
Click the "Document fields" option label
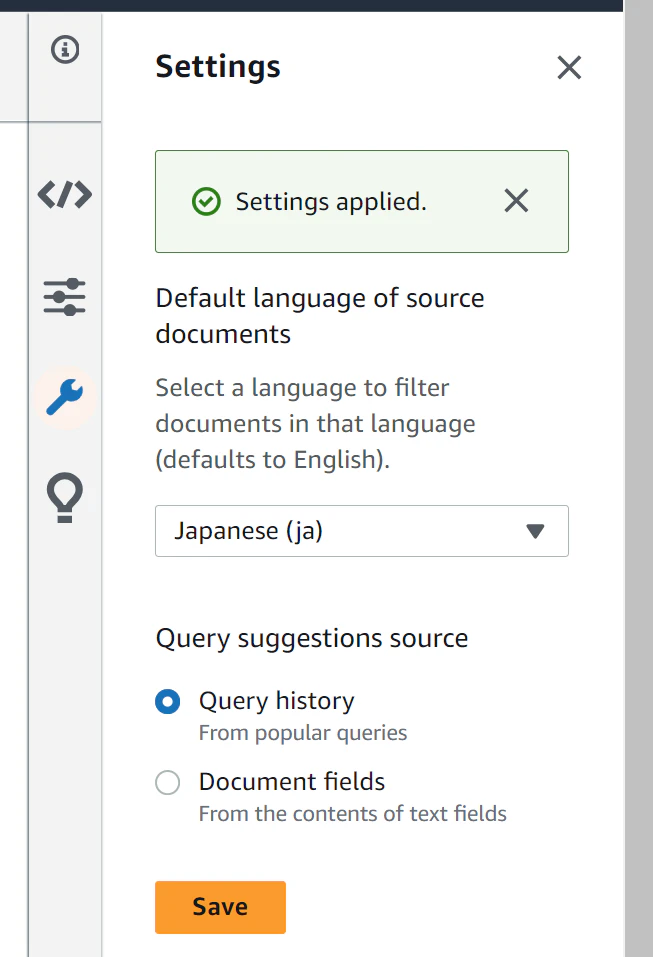click(x=292, y=782)
